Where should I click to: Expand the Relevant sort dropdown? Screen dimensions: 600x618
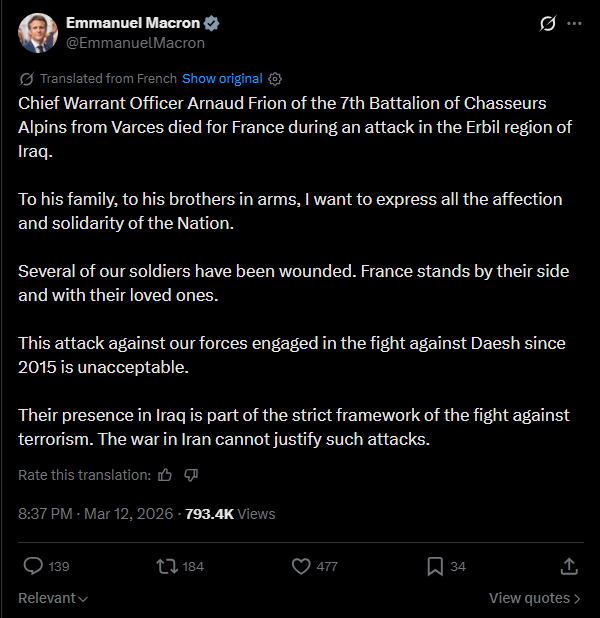click(x=53, y=598)
